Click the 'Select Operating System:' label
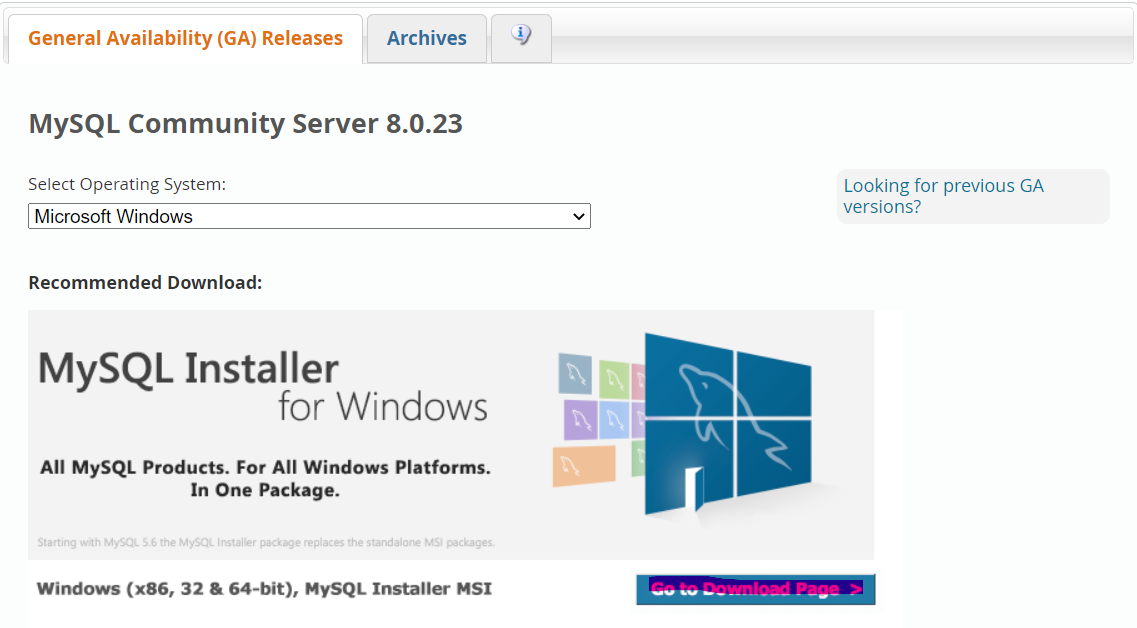This screenshot has width=1137, height=628. coord(127,184)
